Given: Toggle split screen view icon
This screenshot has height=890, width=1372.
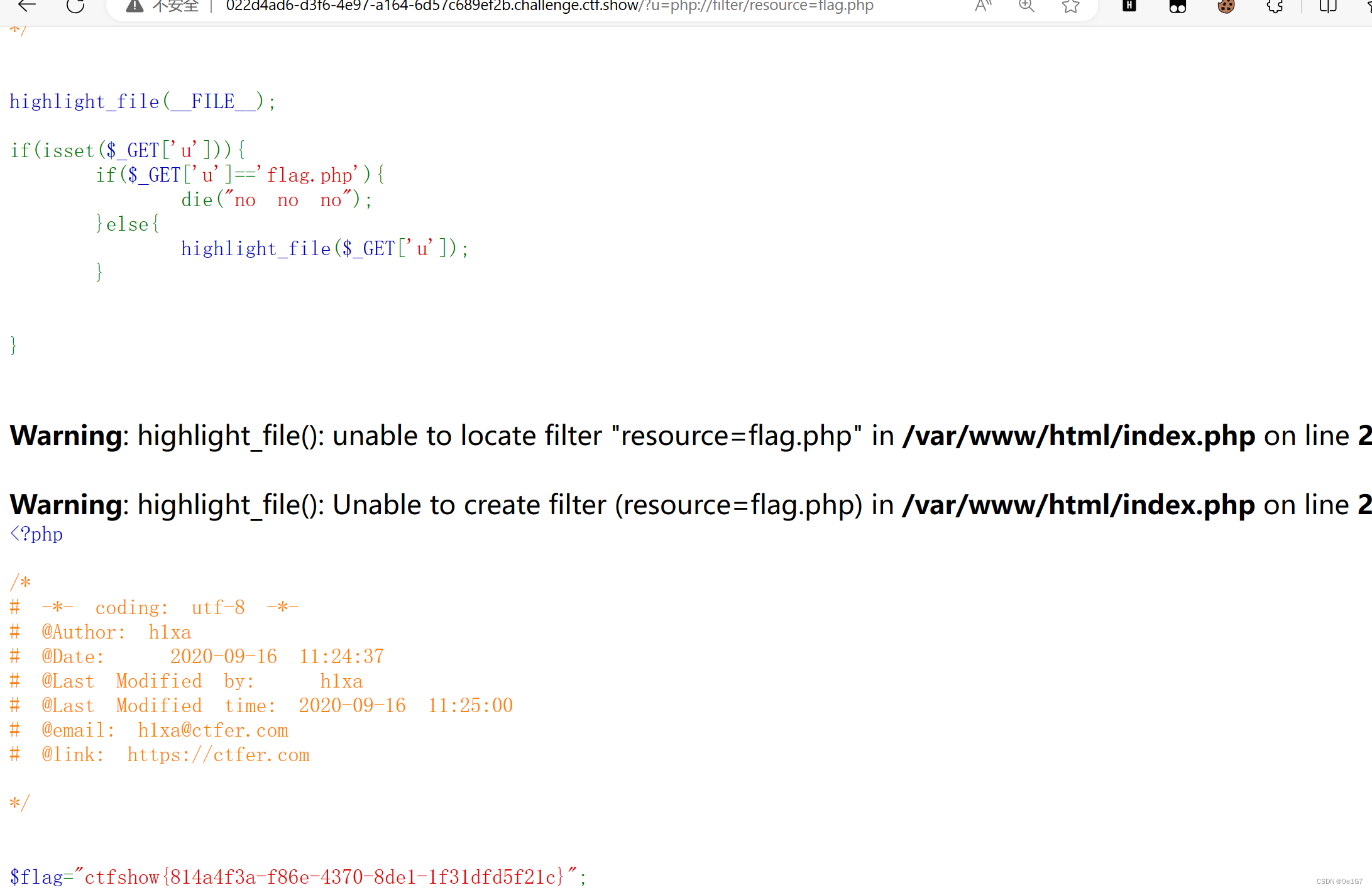Looking at the screenshot, I should pyautogui.click(x=1327, y=6).
